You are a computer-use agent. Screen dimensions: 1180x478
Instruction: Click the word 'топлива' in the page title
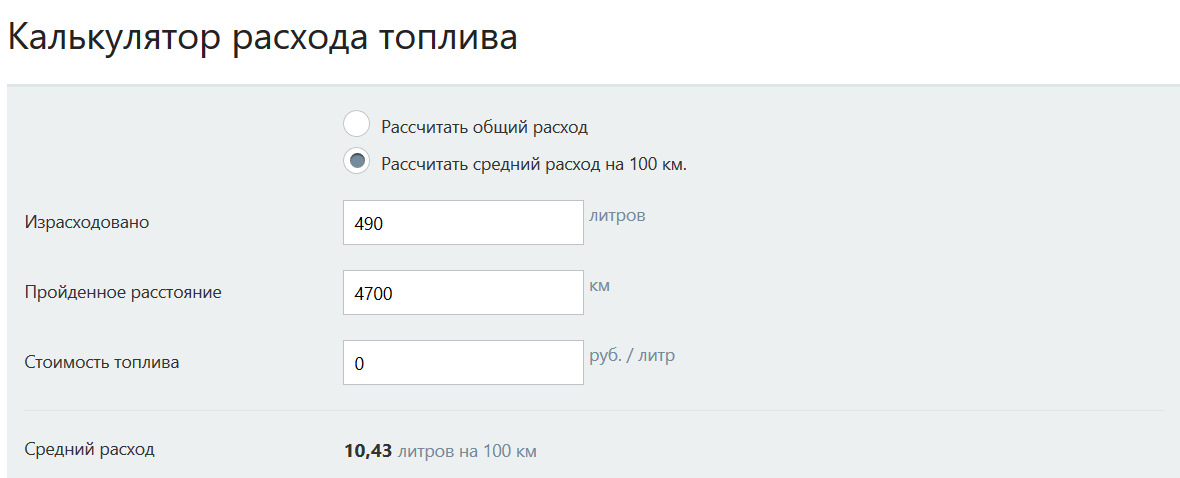[448, 38]
